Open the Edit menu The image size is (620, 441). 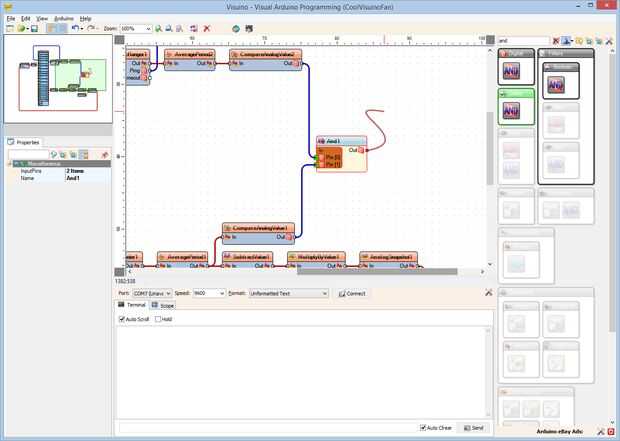26,19
